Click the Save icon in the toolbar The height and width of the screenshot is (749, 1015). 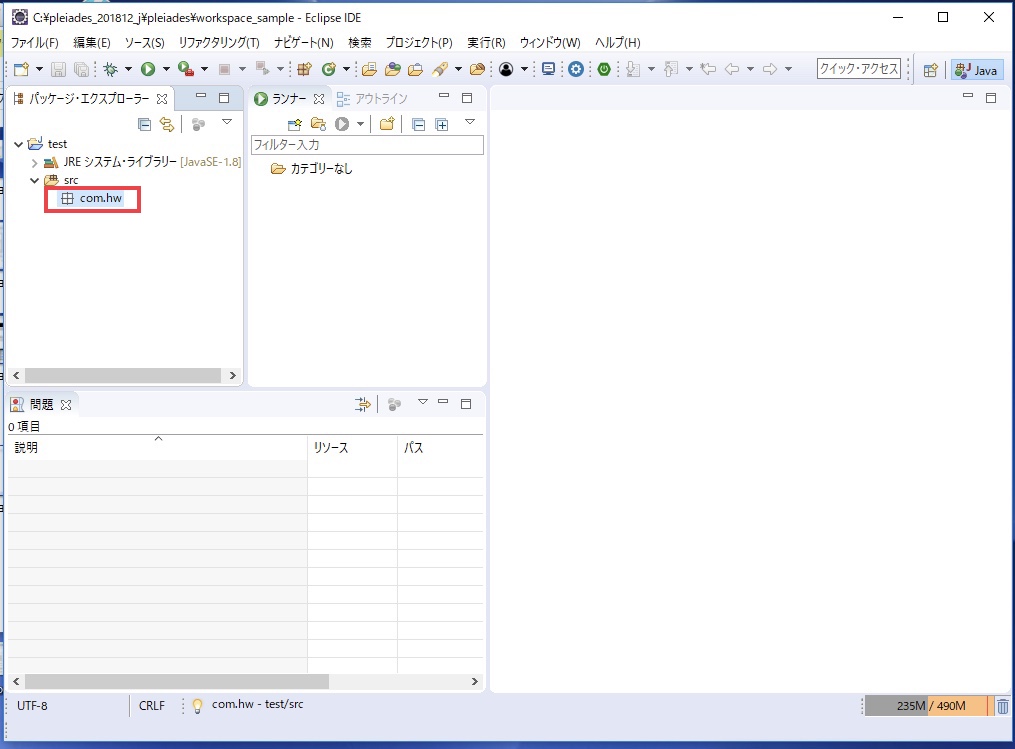pyautogui.click(x=58, y=69)
